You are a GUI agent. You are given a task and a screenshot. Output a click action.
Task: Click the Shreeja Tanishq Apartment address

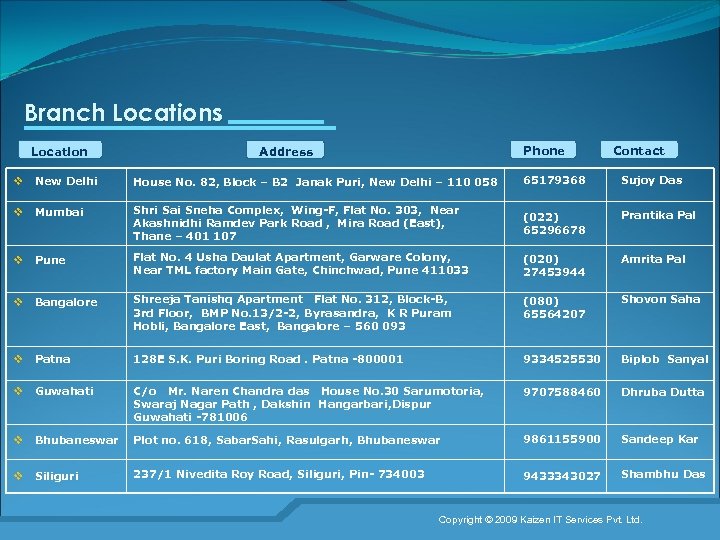292,313
